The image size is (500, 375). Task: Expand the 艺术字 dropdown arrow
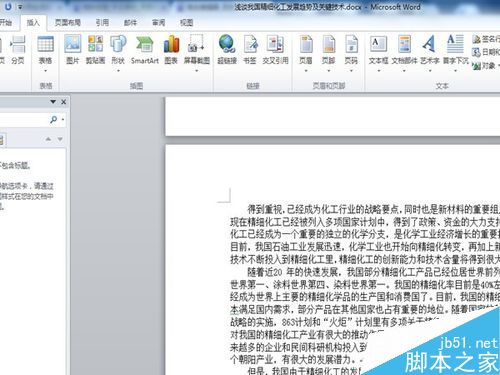tap(430, 71)
